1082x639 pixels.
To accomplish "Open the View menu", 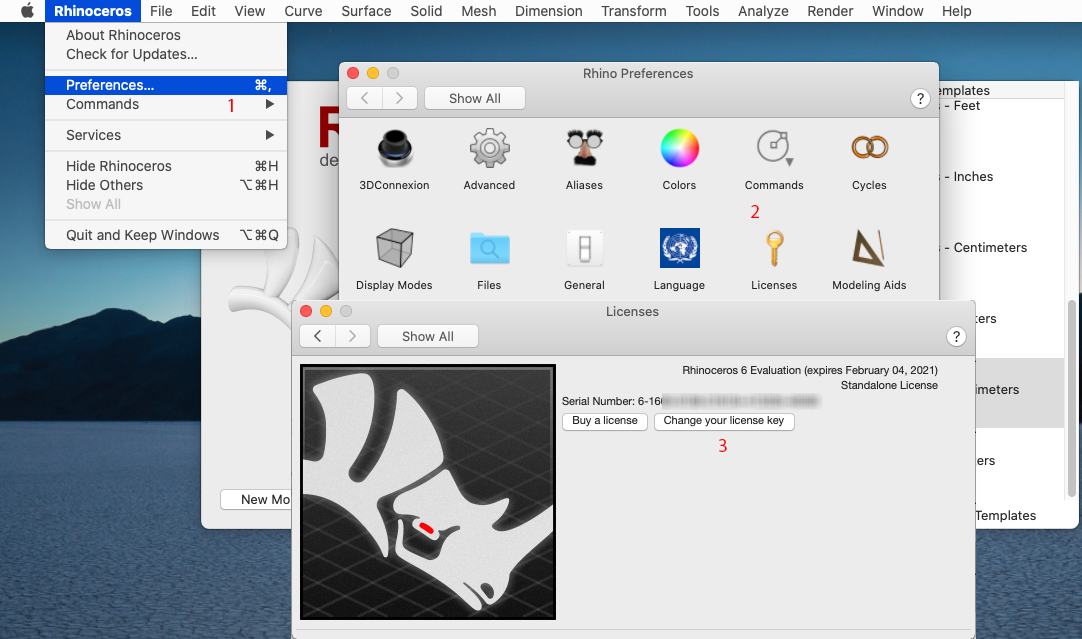I will [249, 11].
